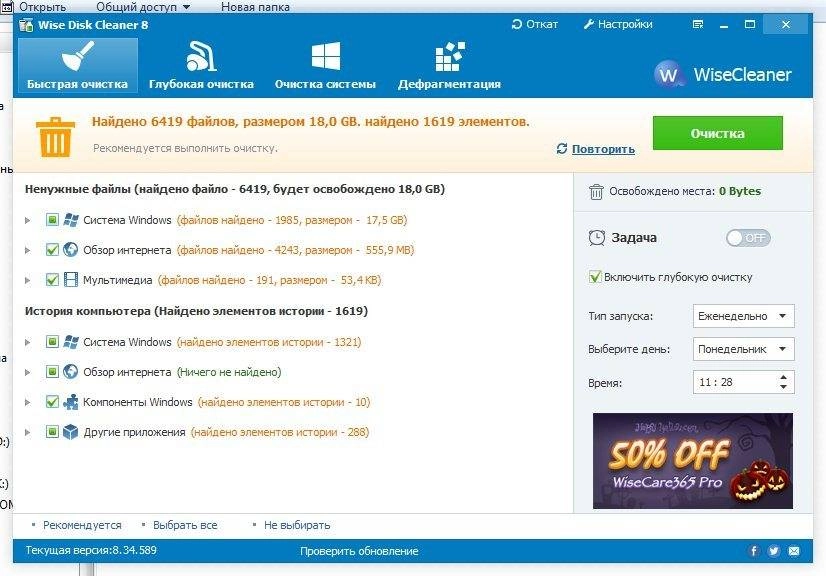Toggle Система Windows junk files checkbox

coord(52,219)
